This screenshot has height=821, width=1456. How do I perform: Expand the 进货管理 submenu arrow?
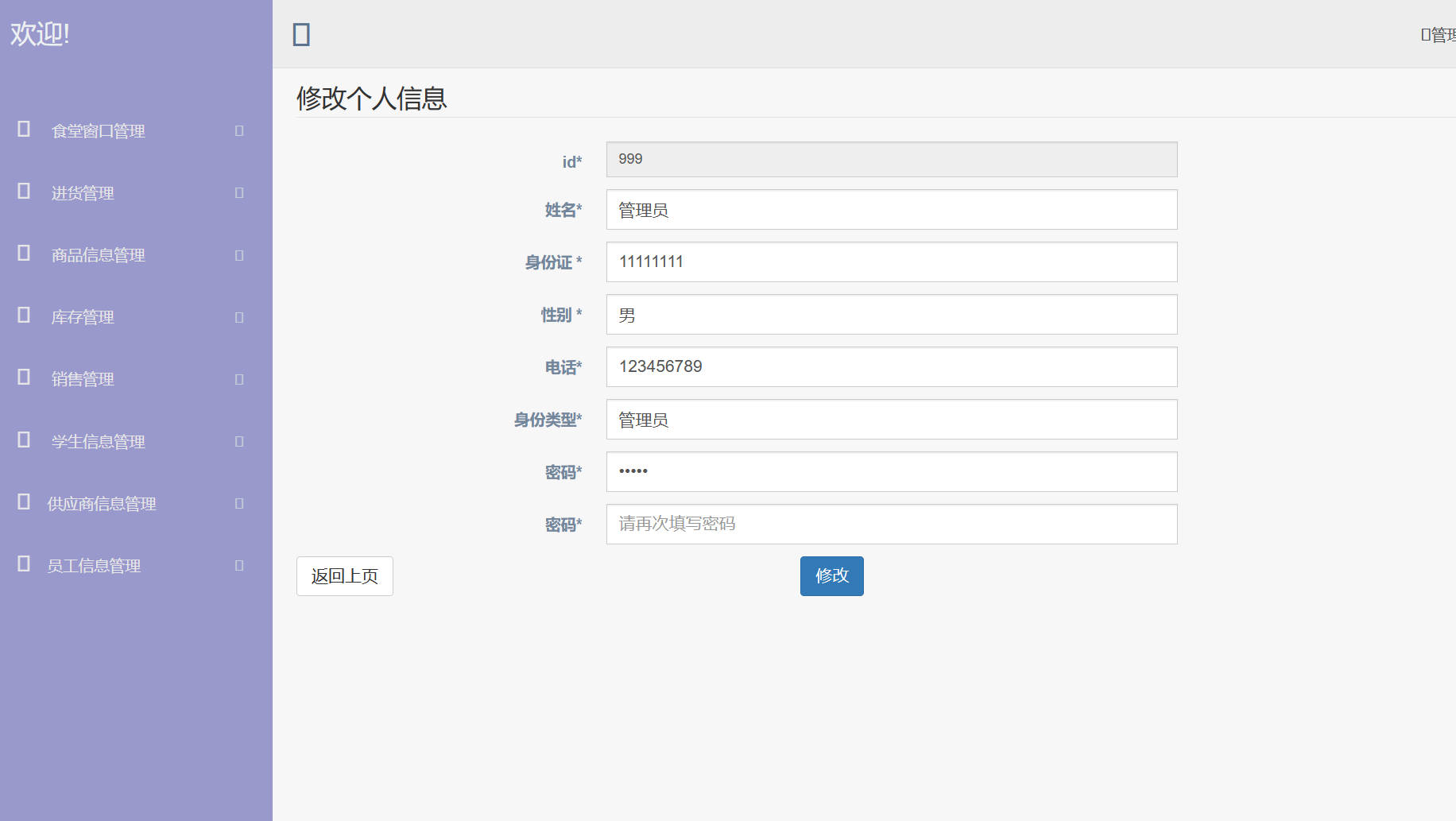239,193
